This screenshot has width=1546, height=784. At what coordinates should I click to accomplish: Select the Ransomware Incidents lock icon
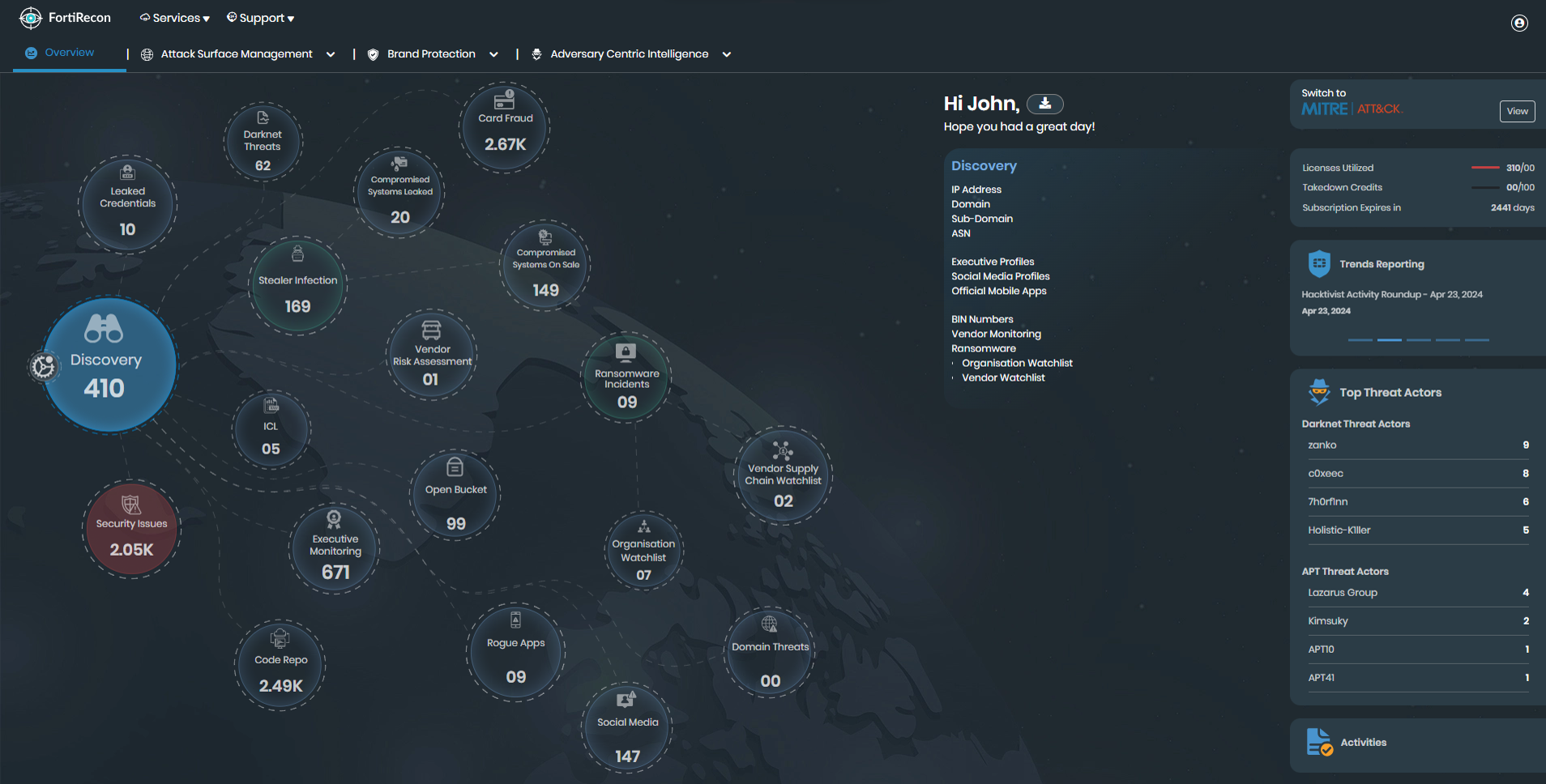pyautogui.click(x=626, y=353)
